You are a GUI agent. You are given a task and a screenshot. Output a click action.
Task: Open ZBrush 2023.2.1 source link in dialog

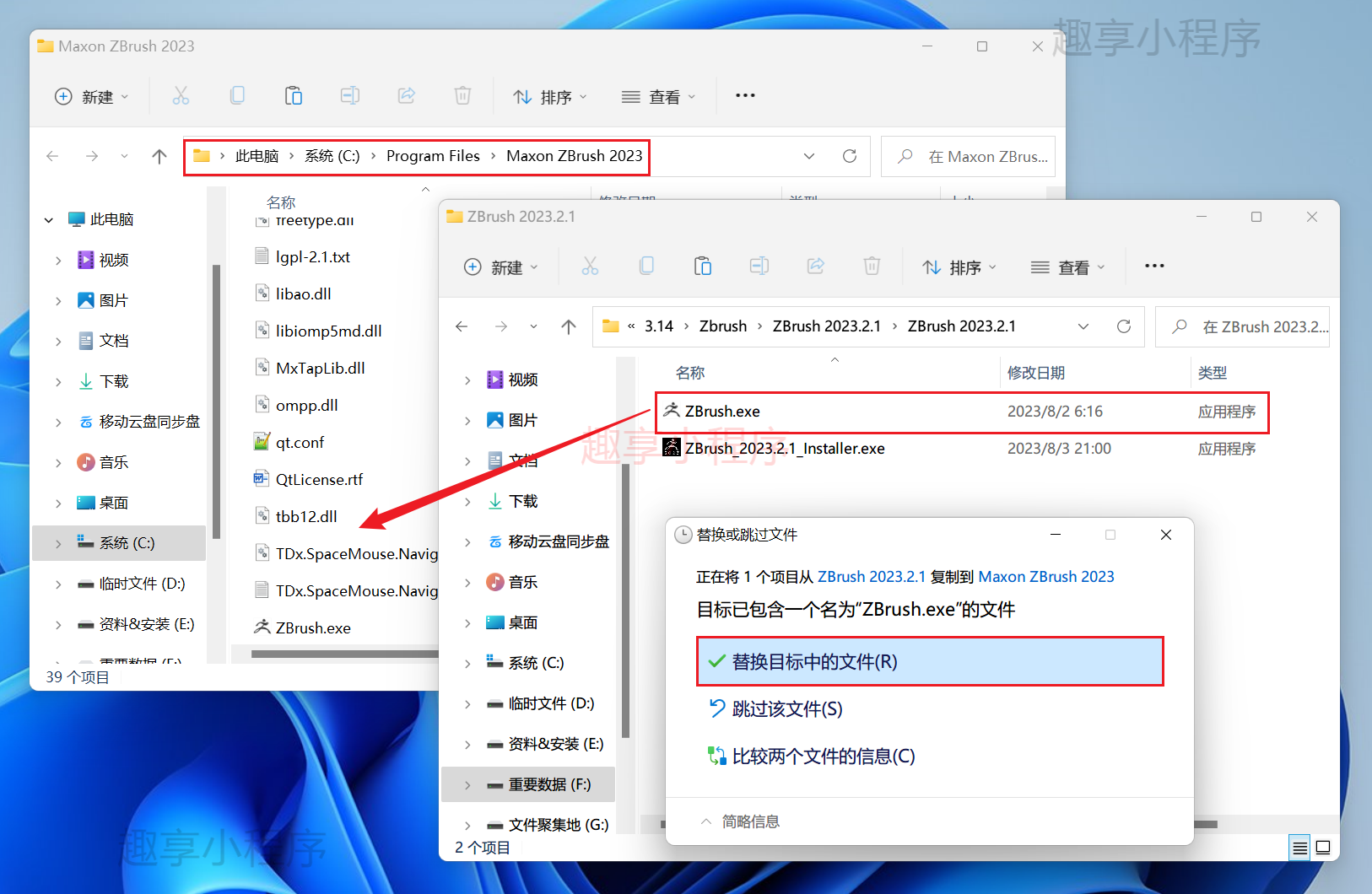click(x=872, y=577)
